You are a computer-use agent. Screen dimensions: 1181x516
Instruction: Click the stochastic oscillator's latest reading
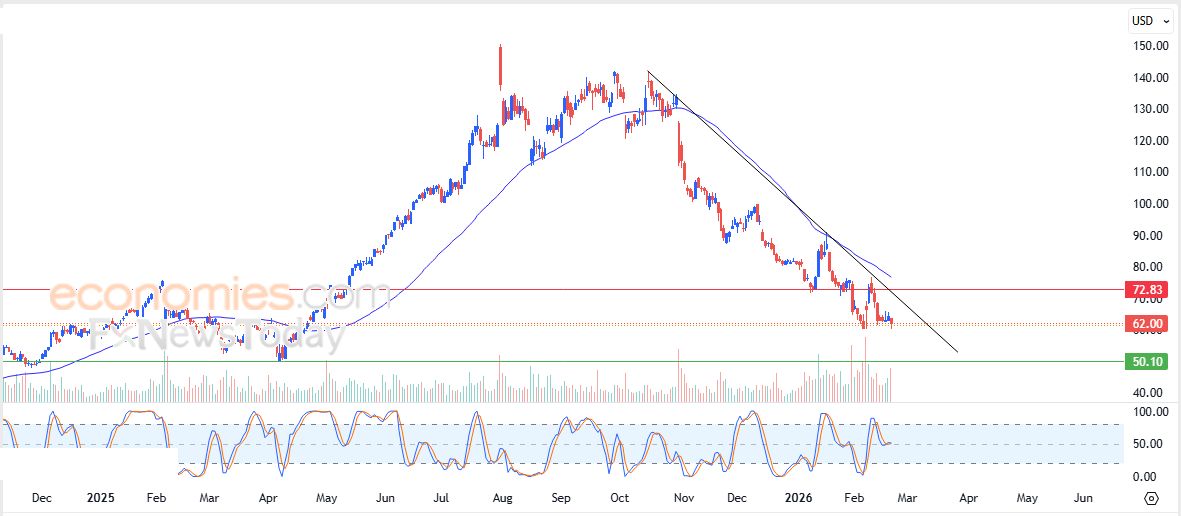(889, 443)
